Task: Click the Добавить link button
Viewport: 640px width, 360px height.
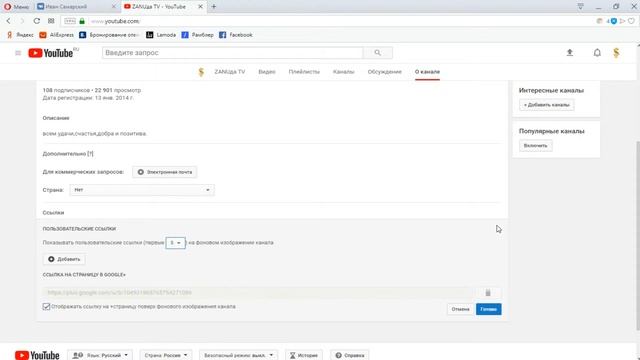Action: coord(64,259)
